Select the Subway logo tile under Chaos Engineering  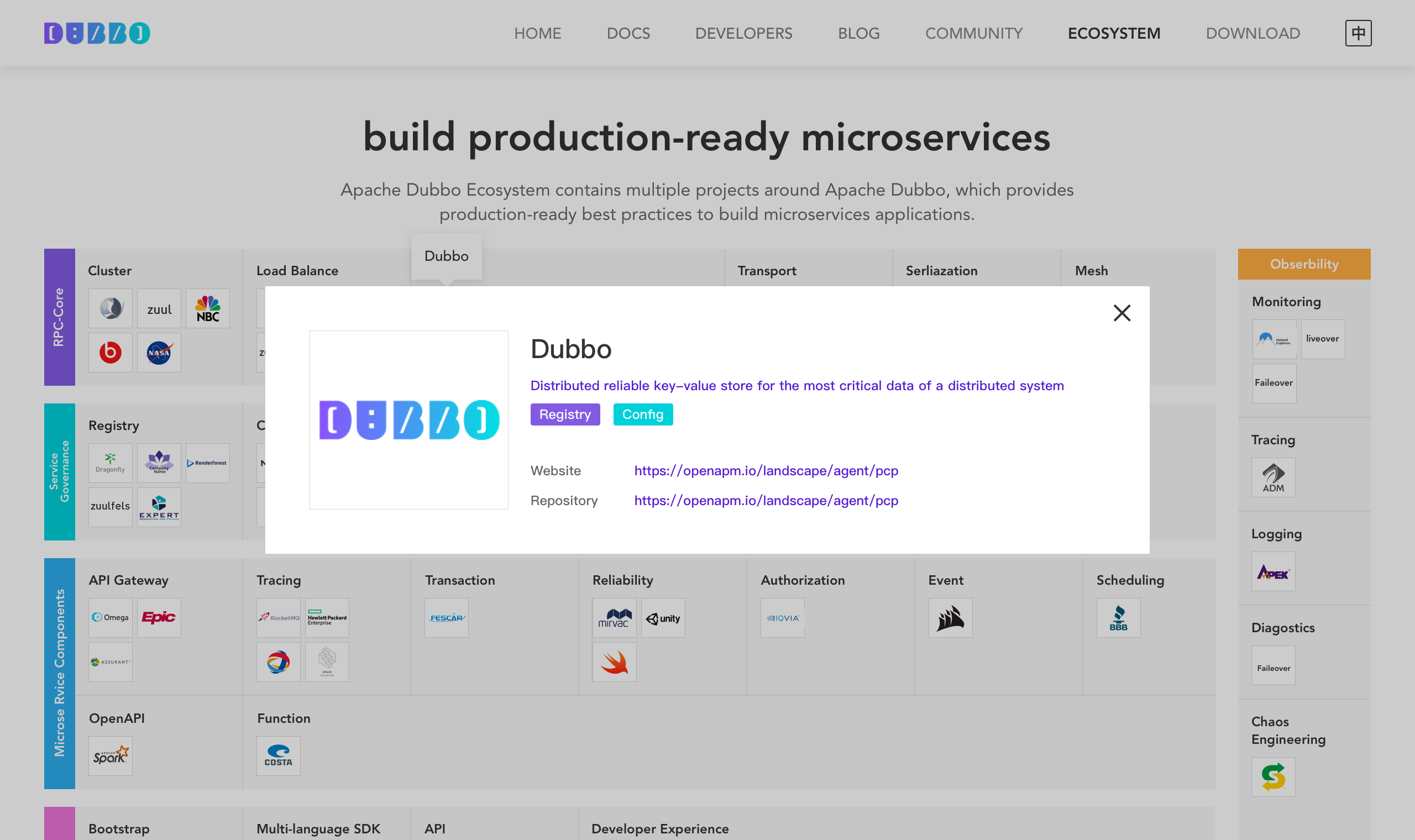coord(1273,776)
